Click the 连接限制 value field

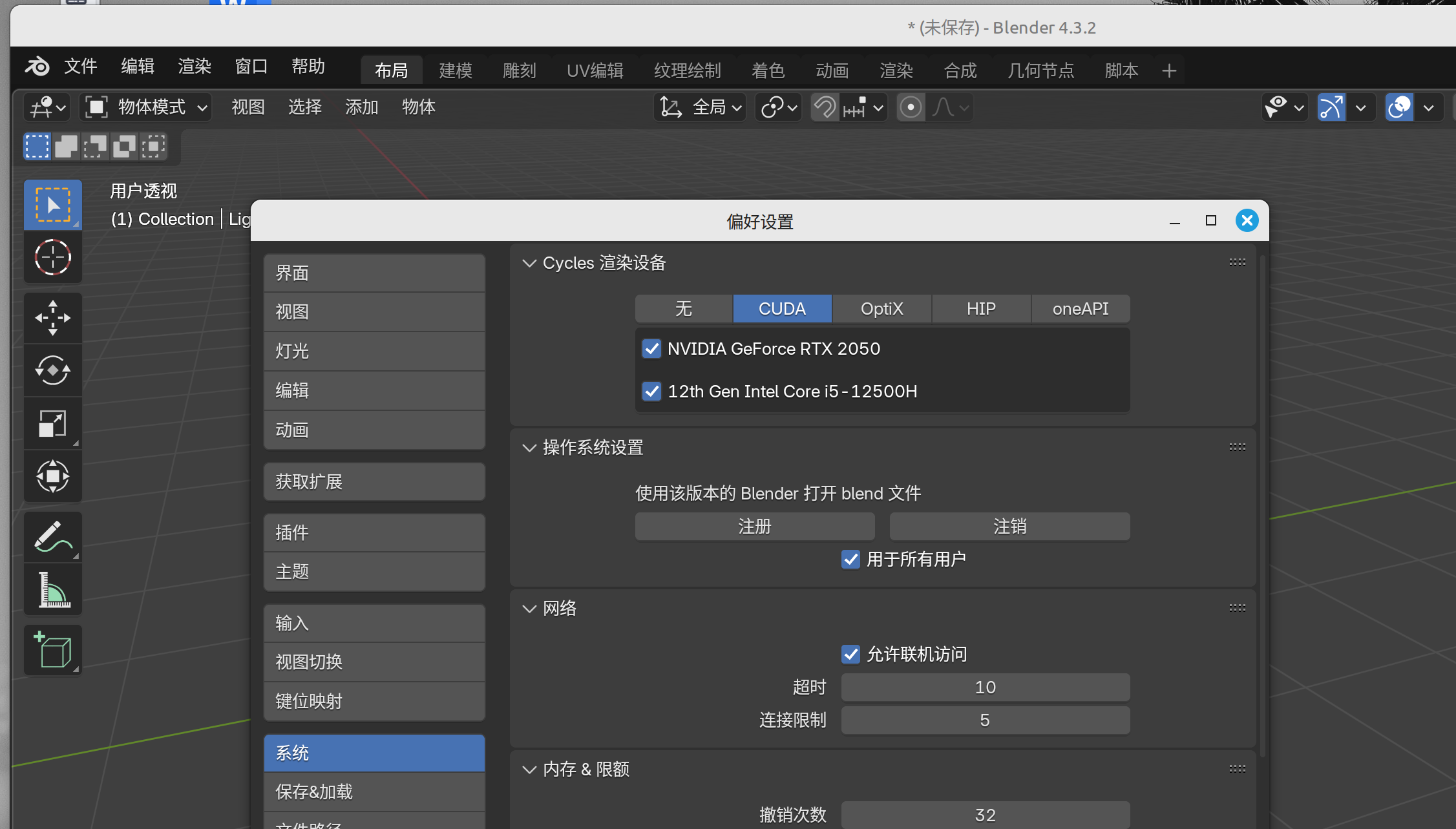coord(985,720)
